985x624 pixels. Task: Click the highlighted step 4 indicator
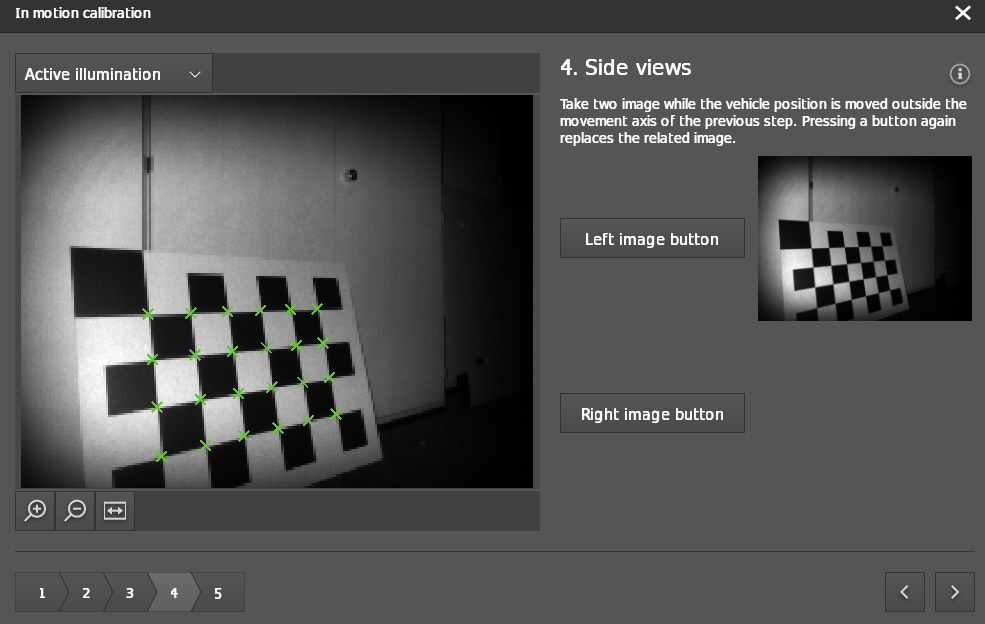tap(173, 592)
